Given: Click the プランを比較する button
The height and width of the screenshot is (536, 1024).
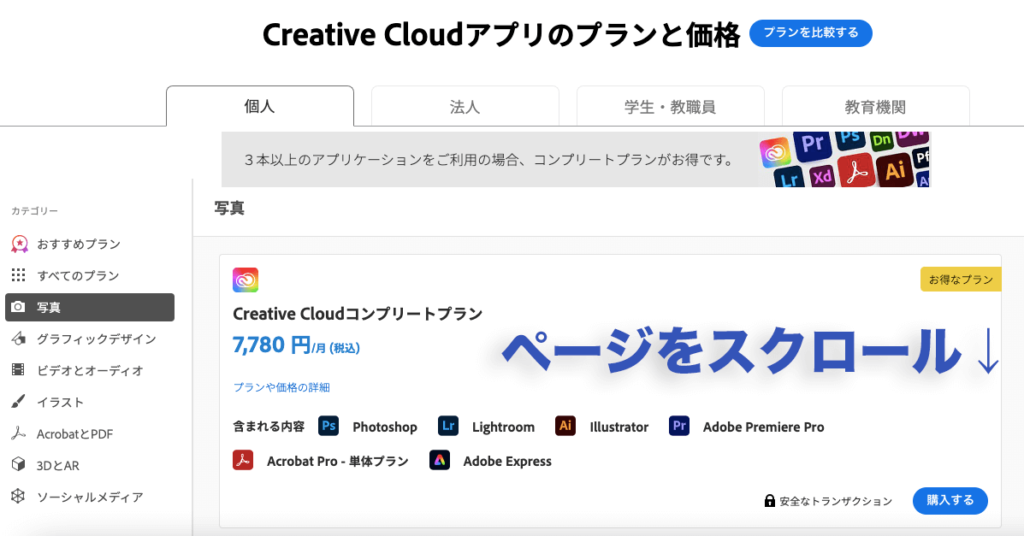Looking at the screenshot, I should [810, 33].
